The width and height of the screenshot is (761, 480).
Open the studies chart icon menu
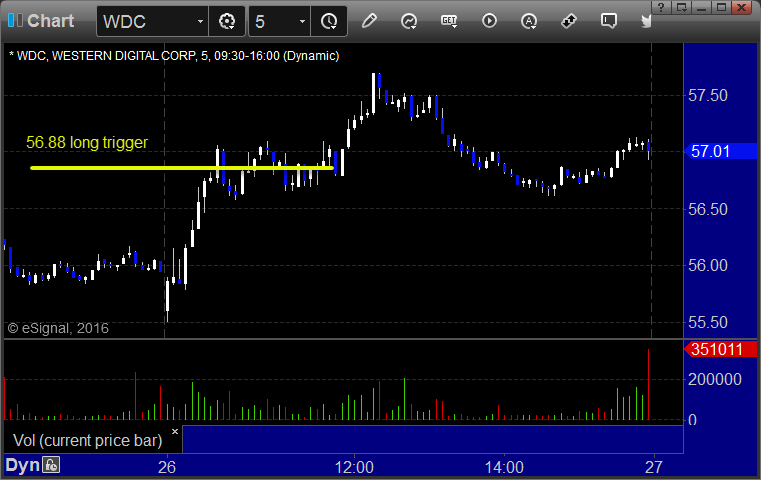pos(409,21)
